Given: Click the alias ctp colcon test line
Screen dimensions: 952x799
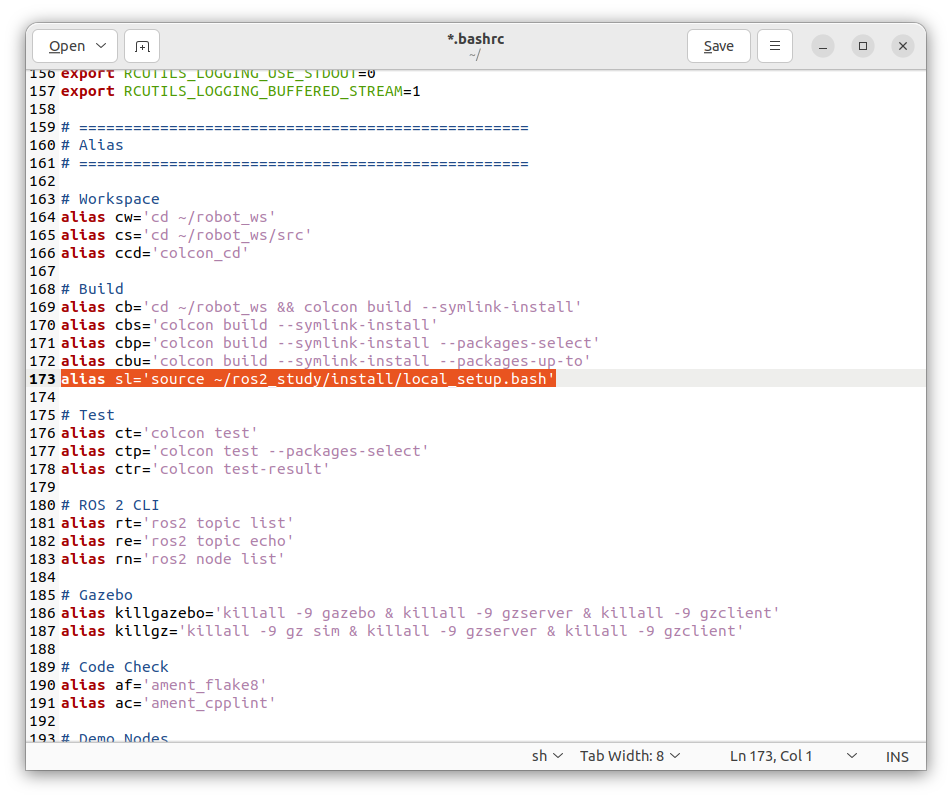Looking at the screenshot, I should [245, 451].
